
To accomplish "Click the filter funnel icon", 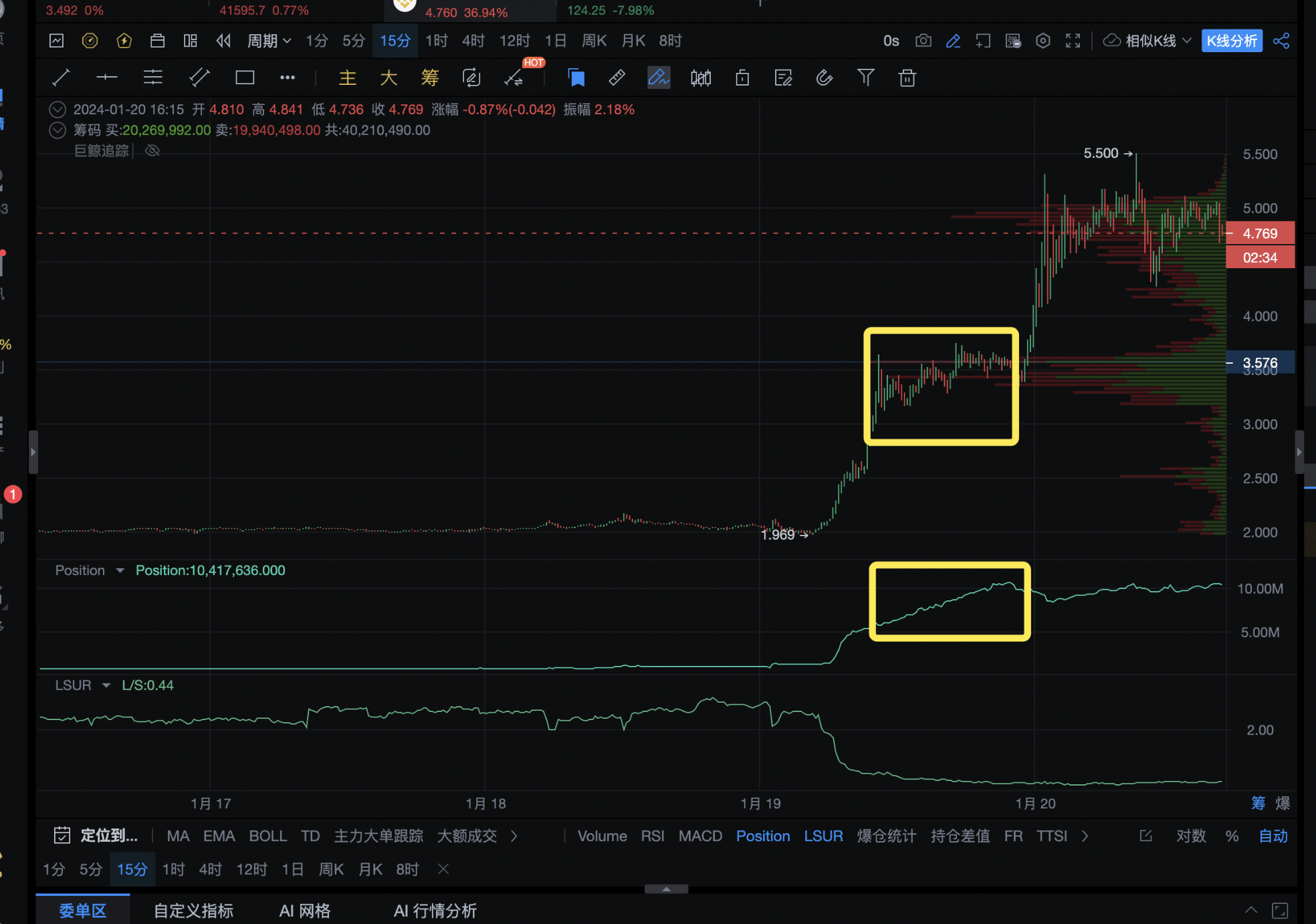I will tap(866, 78).
